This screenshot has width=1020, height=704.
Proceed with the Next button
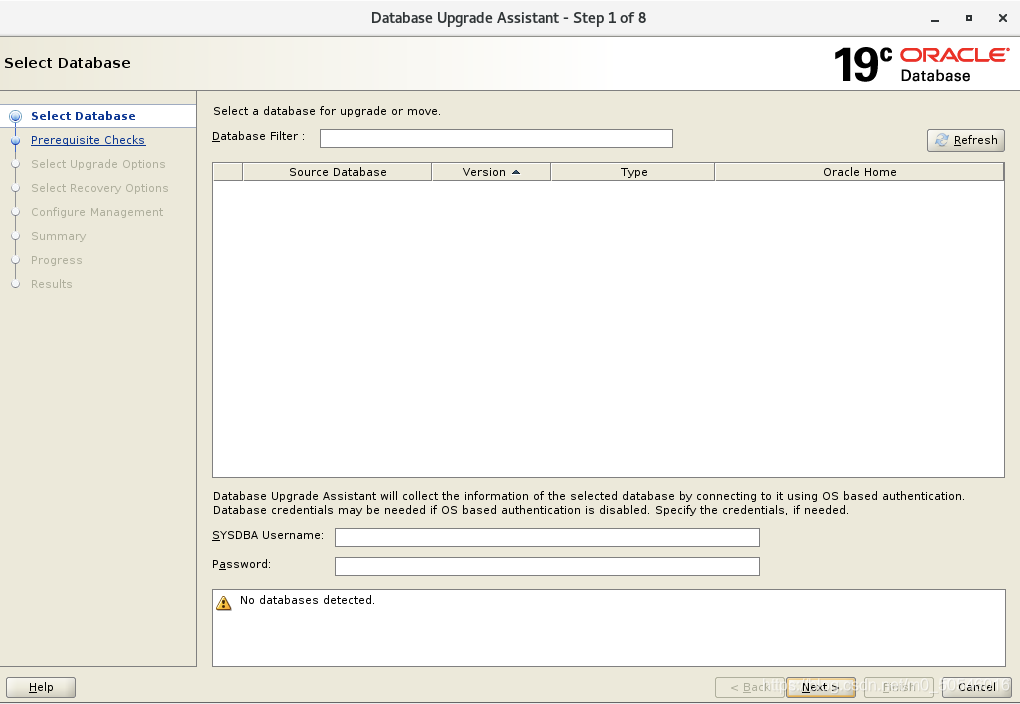click(820, 687)
